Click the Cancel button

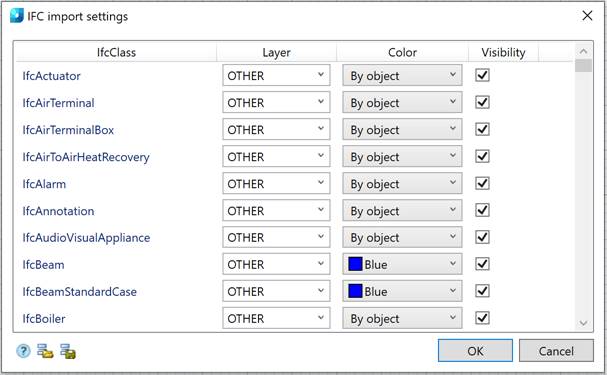click(x=556, y=351)
